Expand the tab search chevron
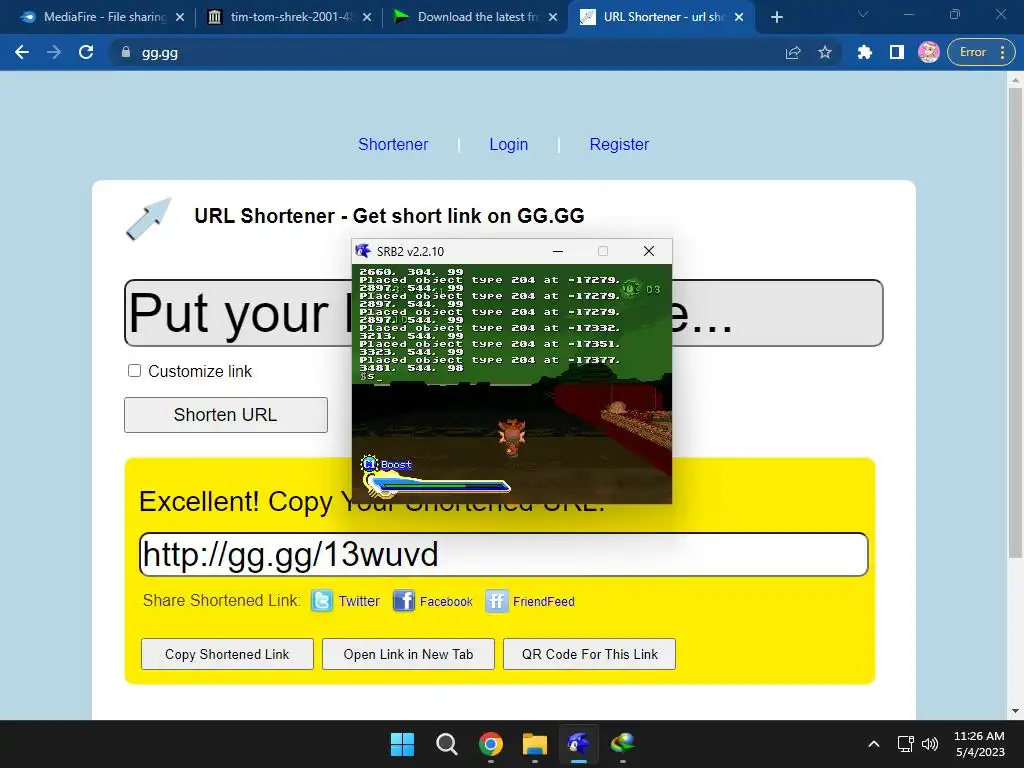The height and width of the screenshot is (768, 1024). pyautogui.click(x=863, y=14)
